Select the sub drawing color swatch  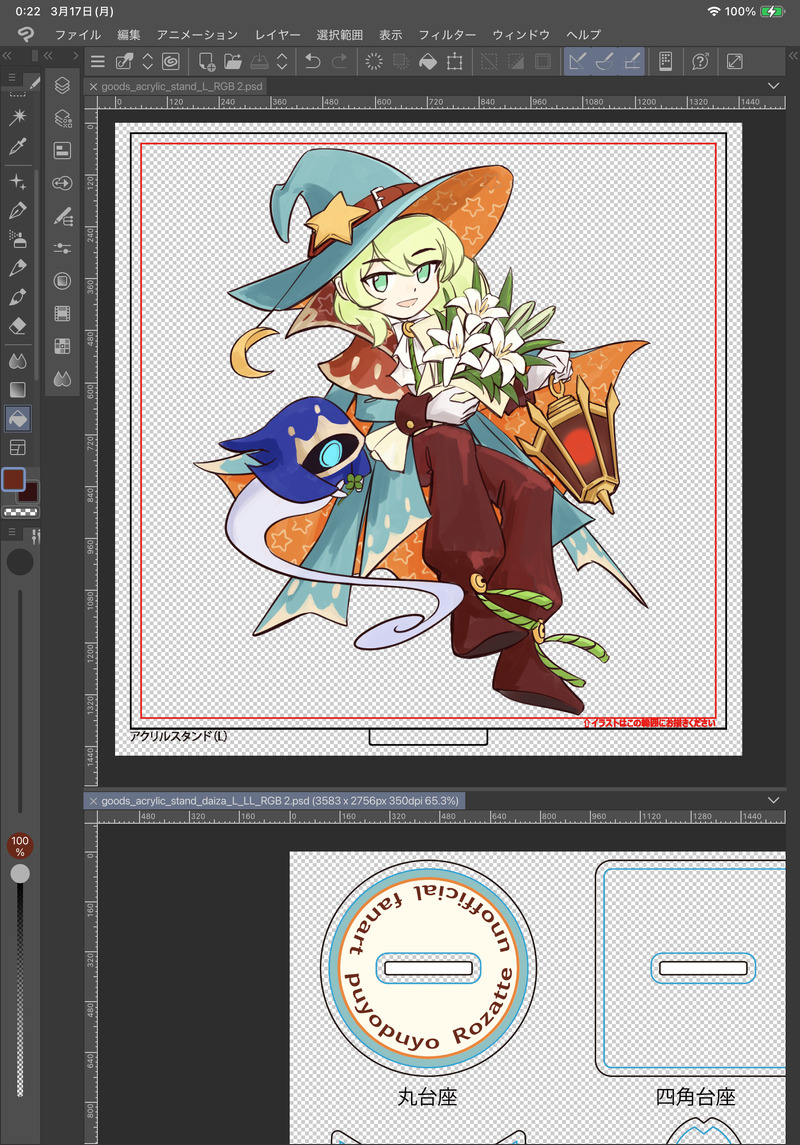[29, 492]
